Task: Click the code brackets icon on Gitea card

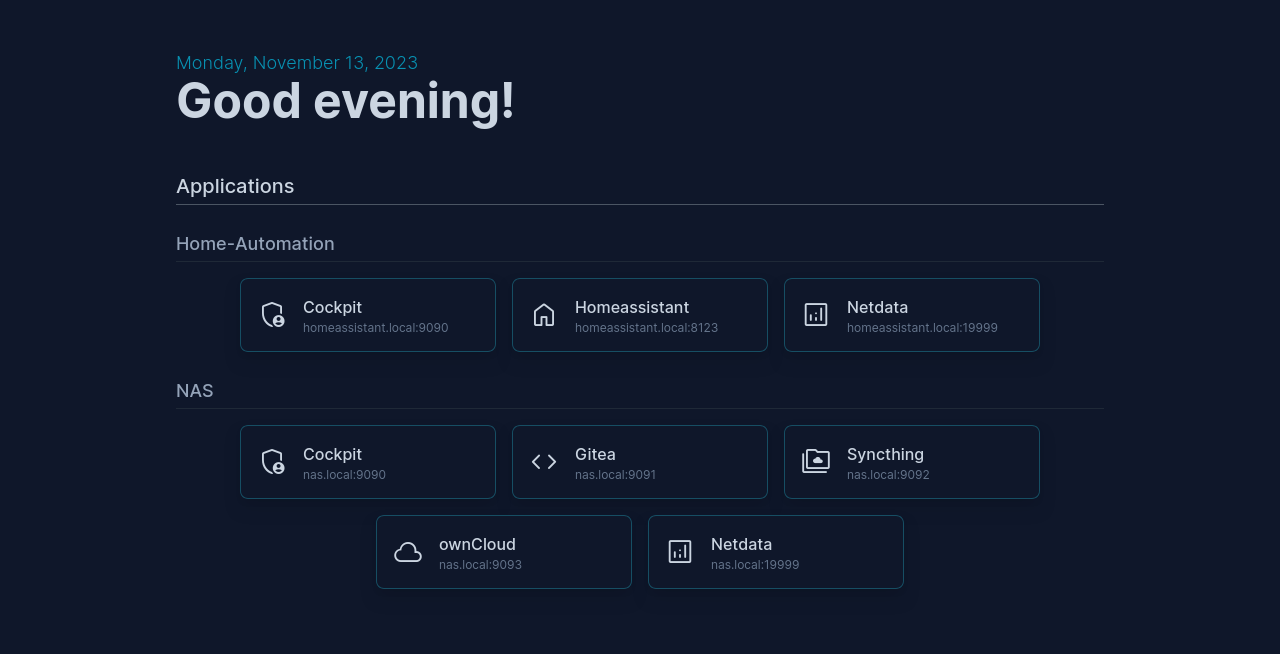Action: coord(544,462)
